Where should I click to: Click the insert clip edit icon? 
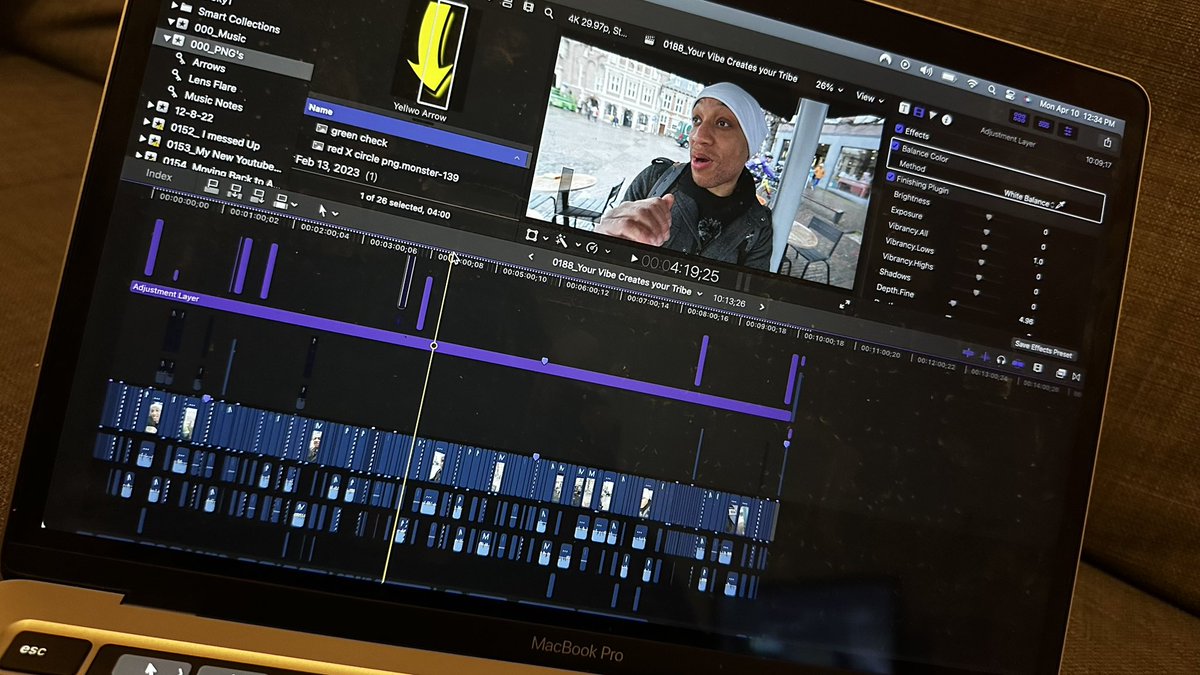click(x=235, y=191)
